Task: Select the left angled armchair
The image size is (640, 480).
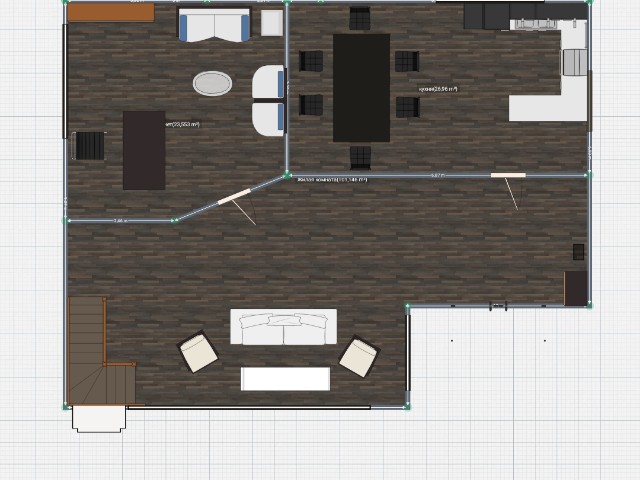Action: 198,352
